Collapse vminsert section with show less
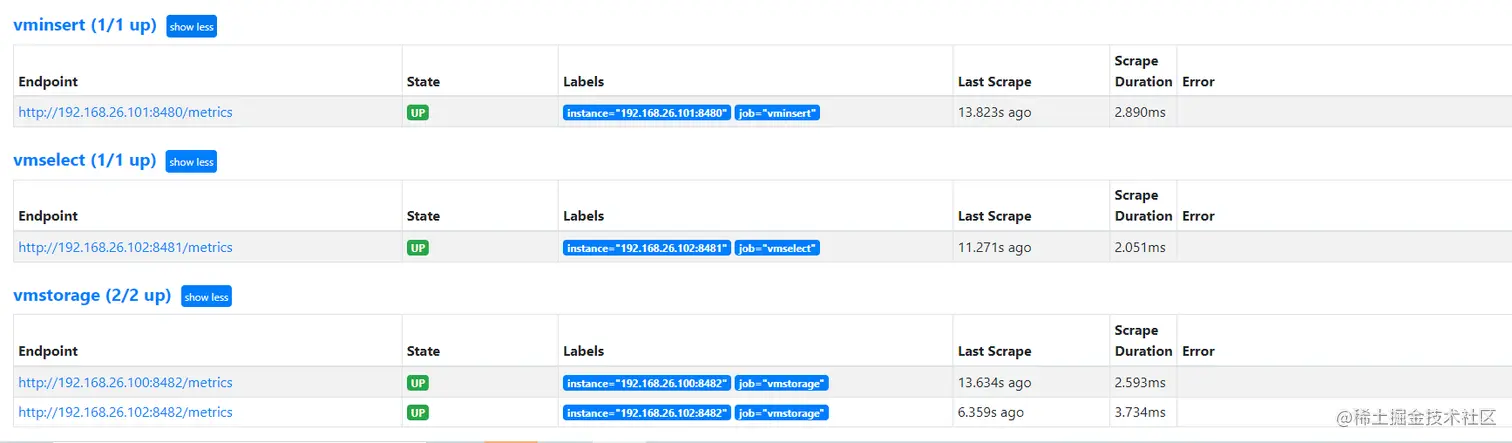1512x443 pixels. click(191, 27)
